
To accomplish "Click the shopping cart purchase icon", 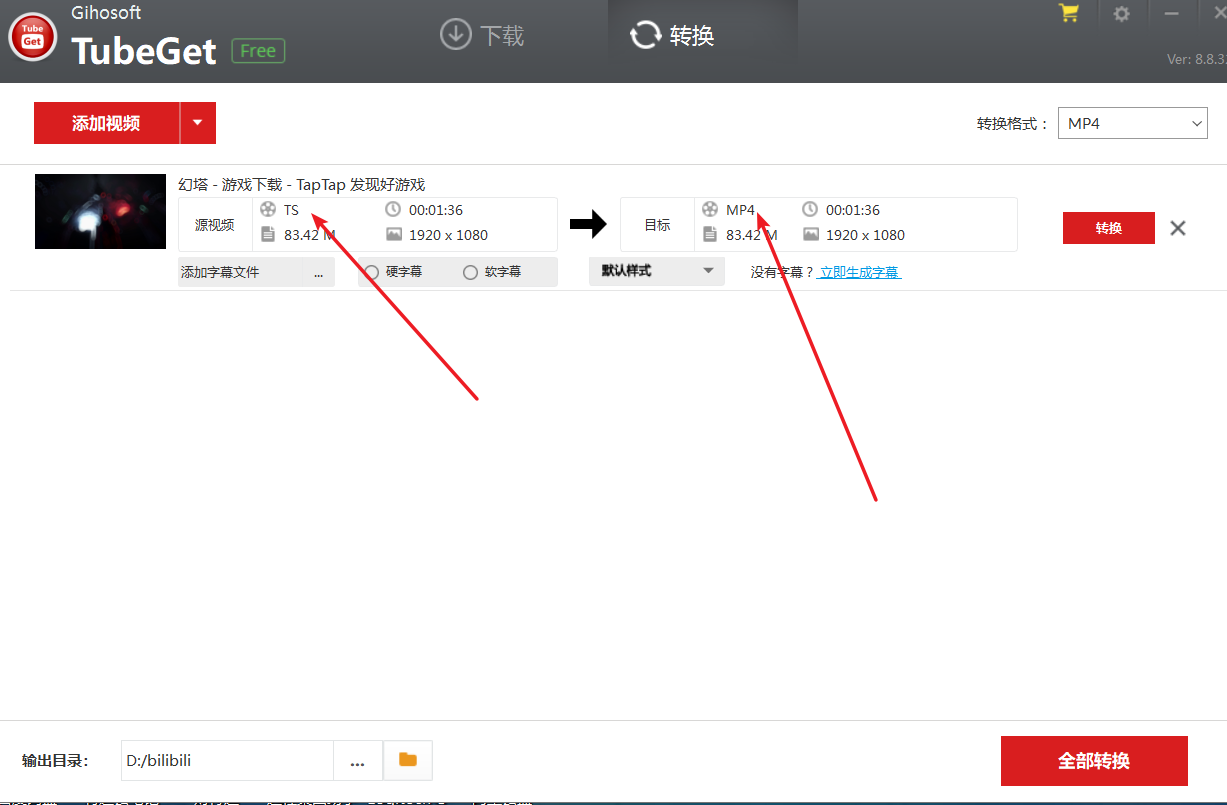I will pos(1069,14).
